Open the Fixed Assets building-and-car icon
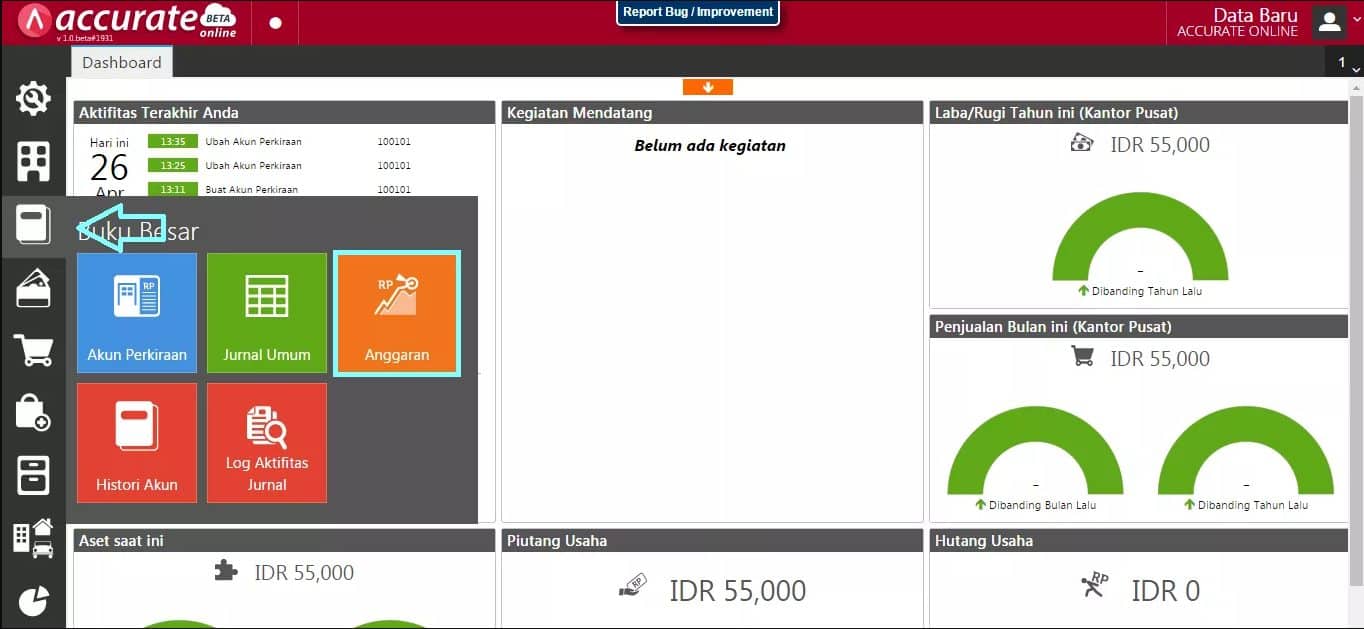The image size is (1364, 629). pos(33,537)
